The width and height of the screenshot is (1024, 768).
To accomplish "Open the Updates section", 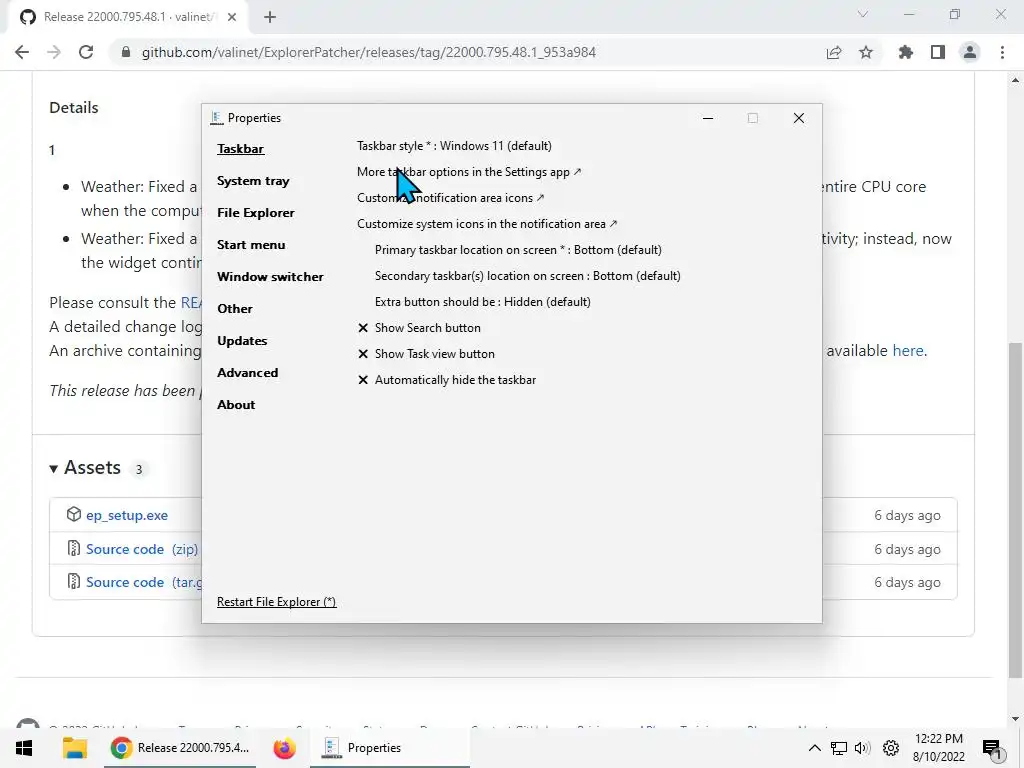I will tap(242, 341).
